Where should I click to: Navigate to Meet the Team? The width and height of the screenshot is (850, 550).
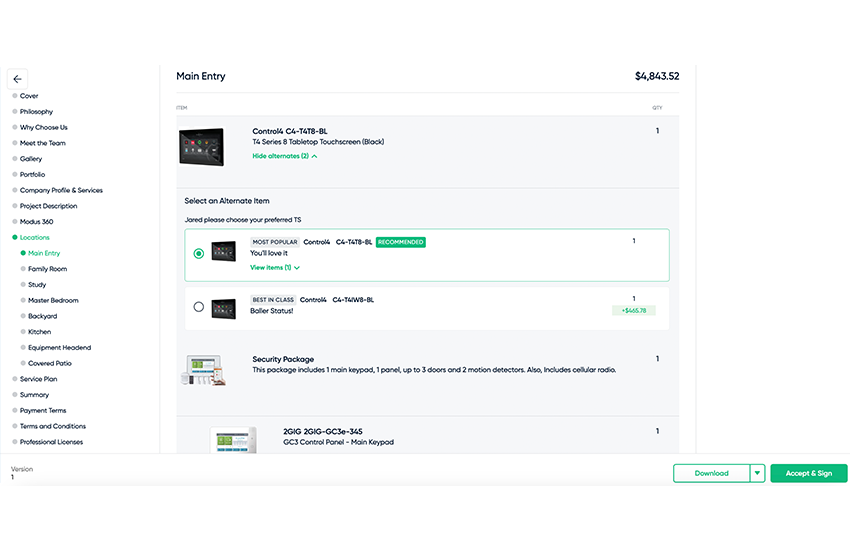click(42, 143)
